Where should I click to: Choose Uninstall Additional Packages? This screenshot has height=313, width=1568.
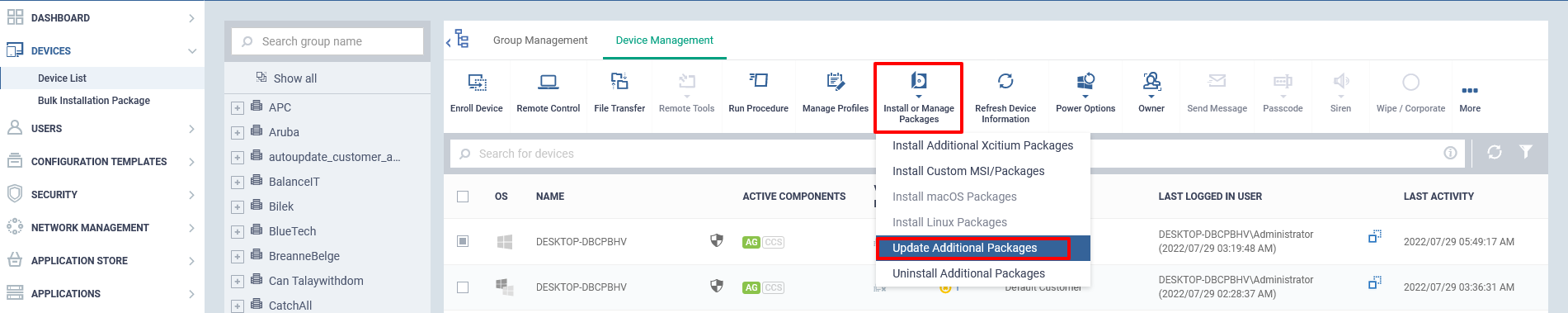click(x=982, y=273)
